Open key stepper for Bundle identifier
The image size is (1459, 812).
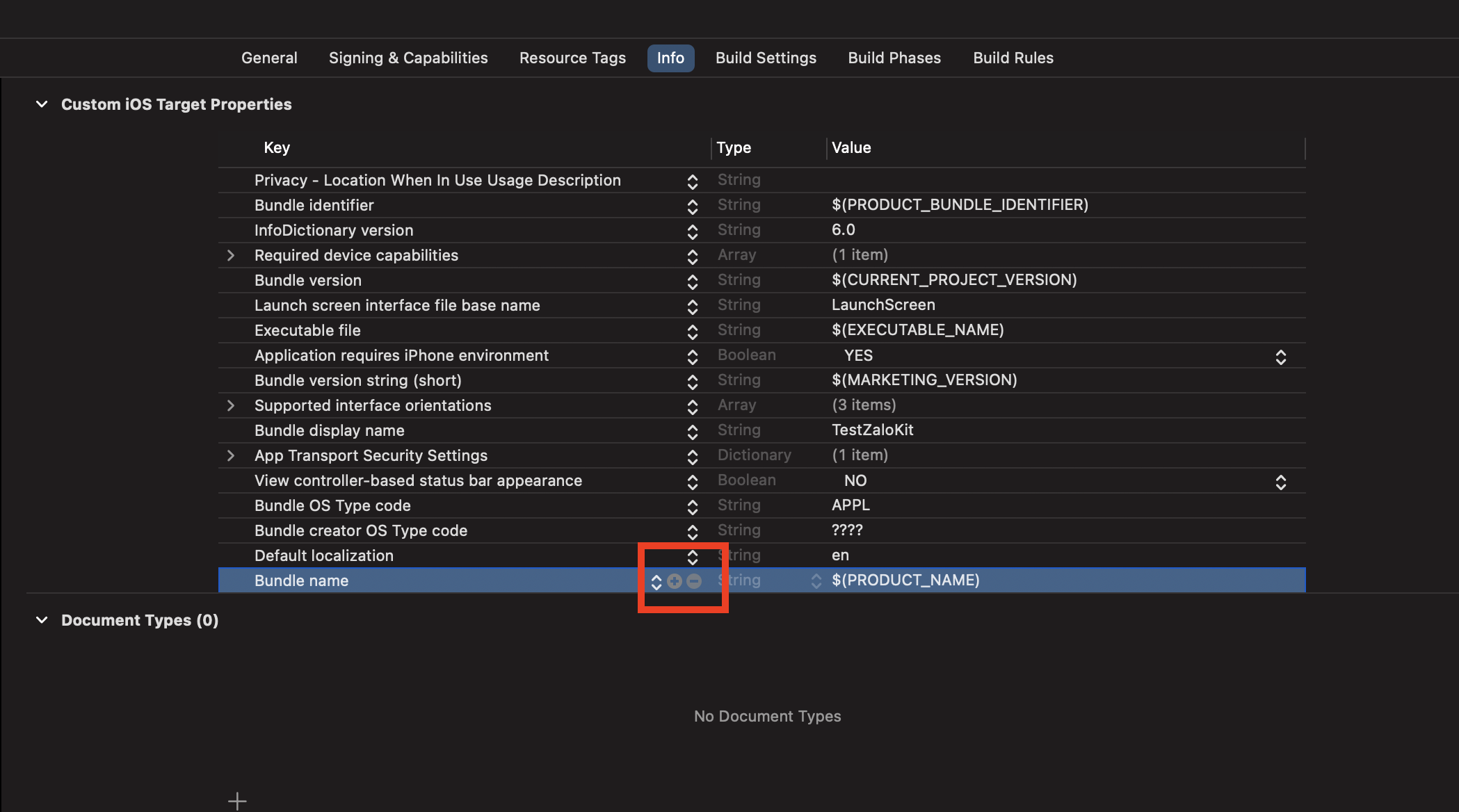click(692, 206)
